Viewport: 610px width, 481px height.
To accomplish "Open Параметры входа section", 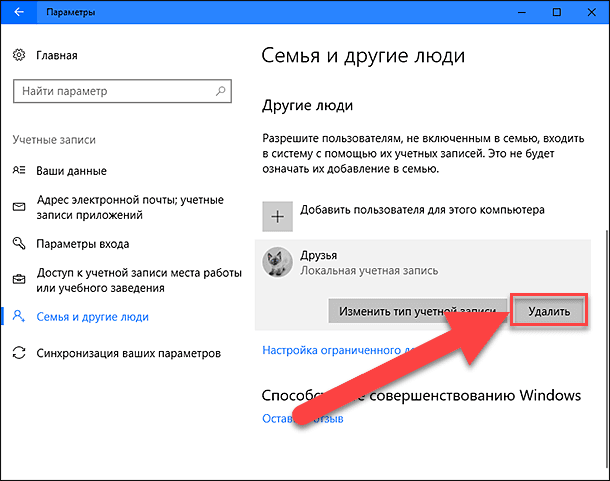I will (82, 244).
